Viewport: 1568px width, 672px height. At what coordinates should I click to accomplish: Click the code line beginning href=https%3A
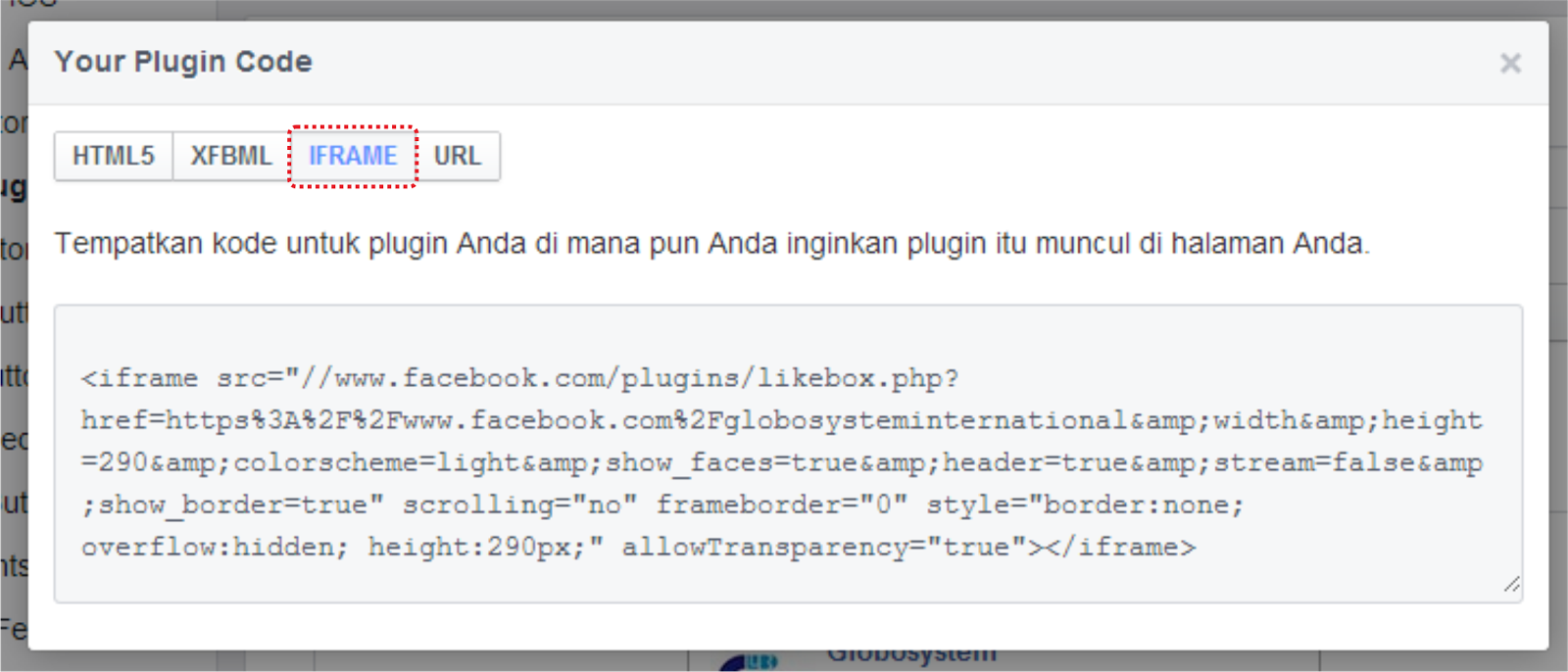782,420
